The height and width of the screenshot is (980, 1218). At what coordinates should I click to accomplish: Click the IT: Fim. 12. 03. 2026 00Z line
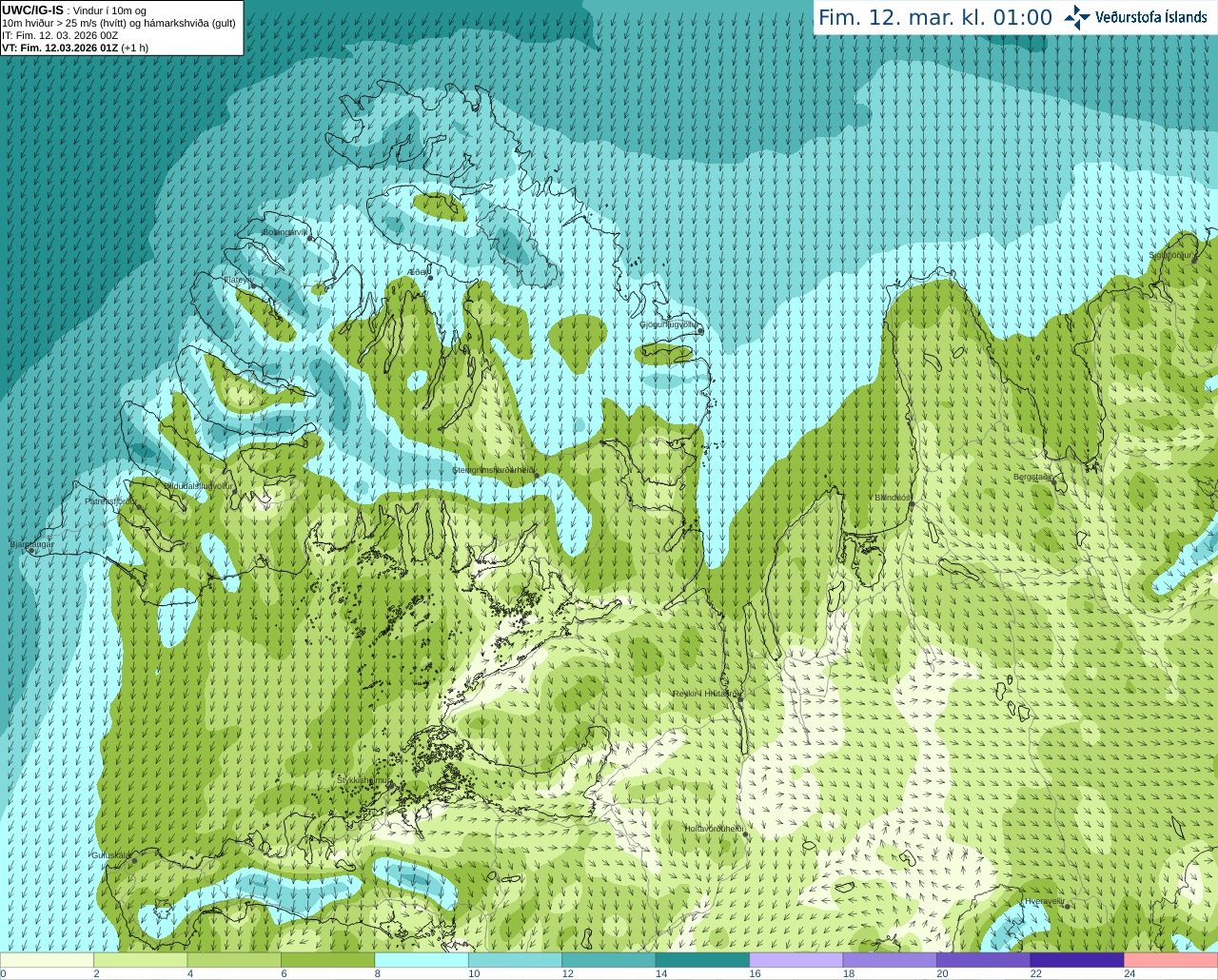(60, 35)
